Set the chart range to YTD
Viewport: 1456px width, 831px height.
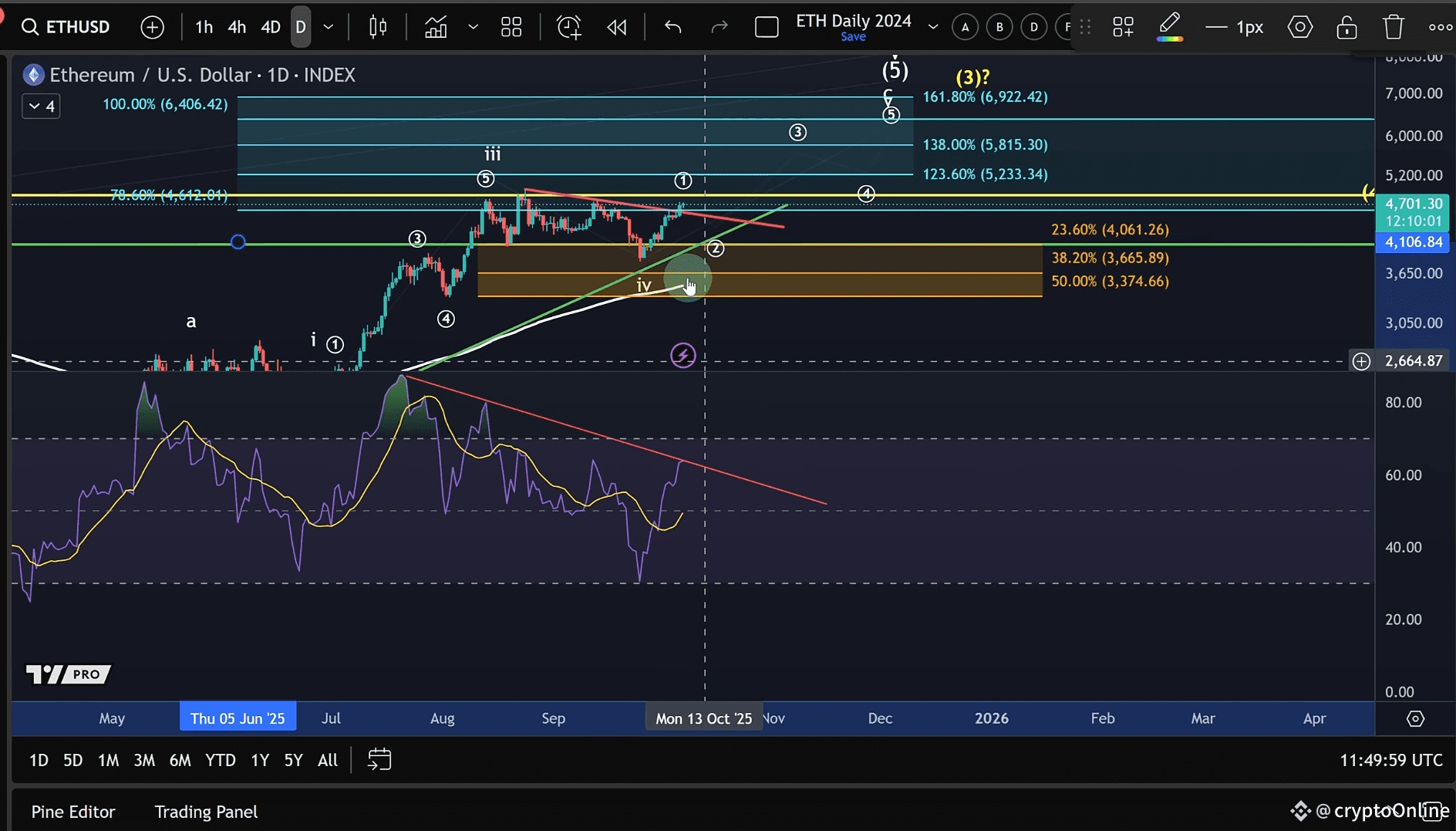tap(220, 760)
